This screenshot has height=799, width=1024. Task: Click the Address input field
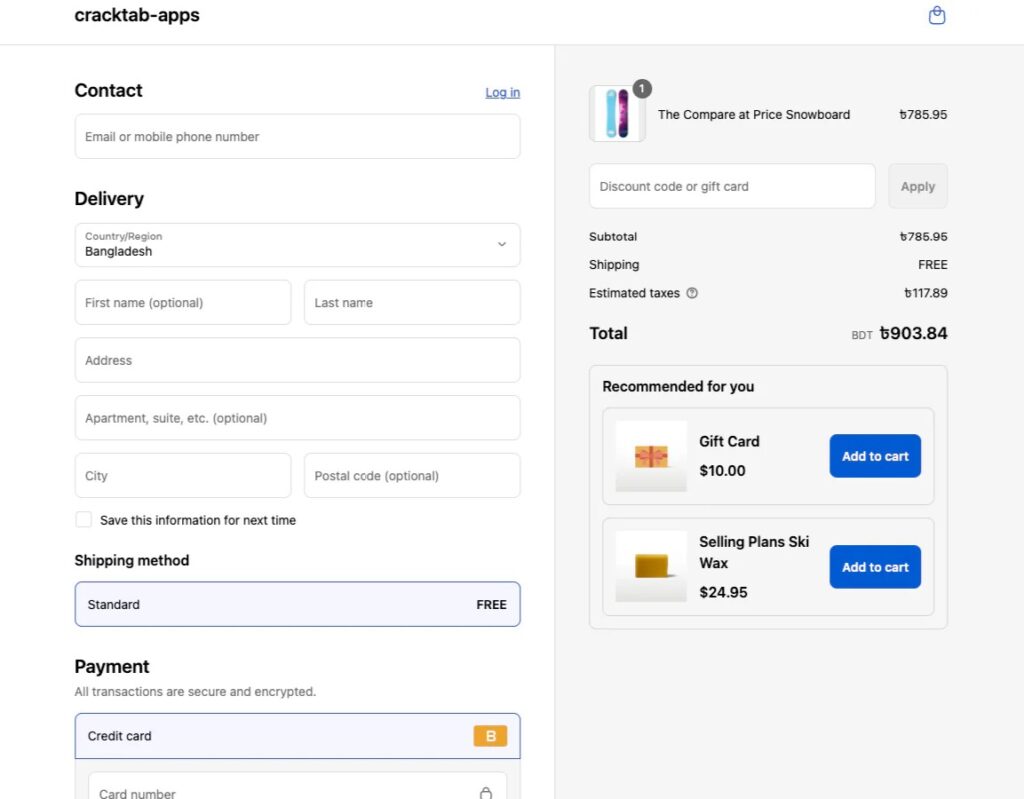coord(297,360)
